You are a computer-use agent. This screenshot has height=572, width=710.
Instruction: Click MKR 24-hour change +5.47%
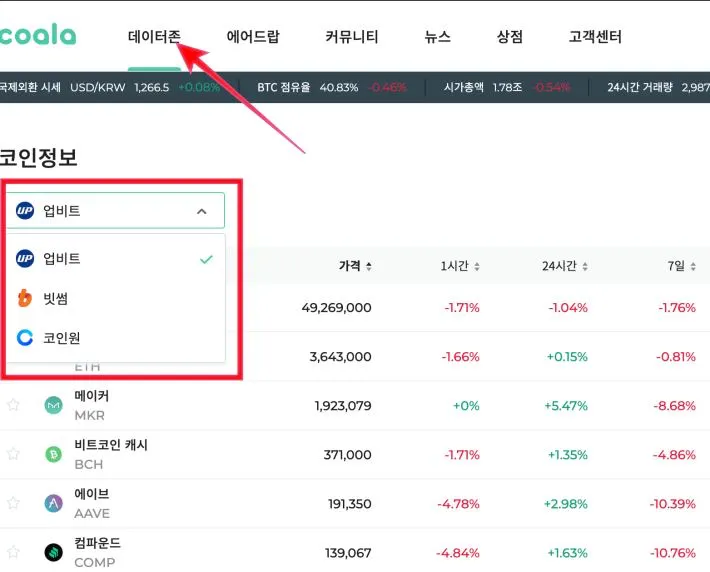tap(566, 406)
